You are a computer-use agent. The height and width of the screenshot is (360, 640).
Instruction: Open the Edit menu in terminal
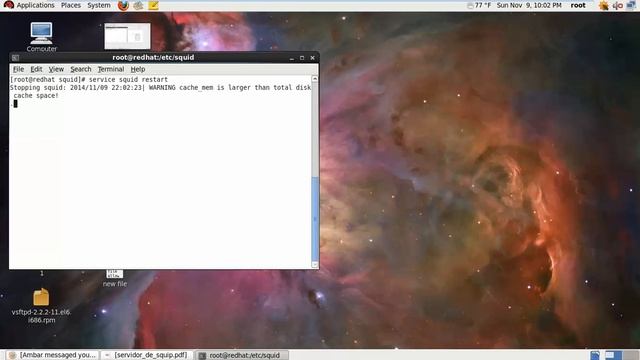coord(36,69)
